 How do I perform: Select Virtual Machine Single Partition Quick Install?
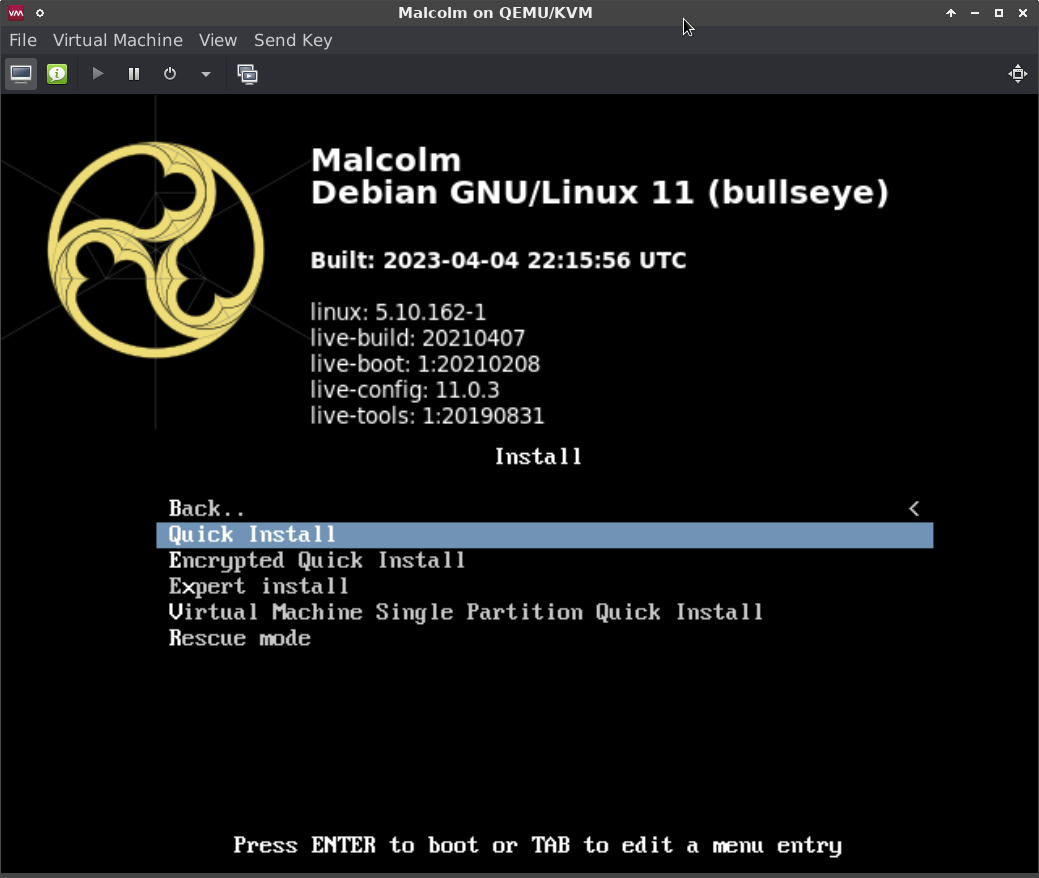coord(545,612)
